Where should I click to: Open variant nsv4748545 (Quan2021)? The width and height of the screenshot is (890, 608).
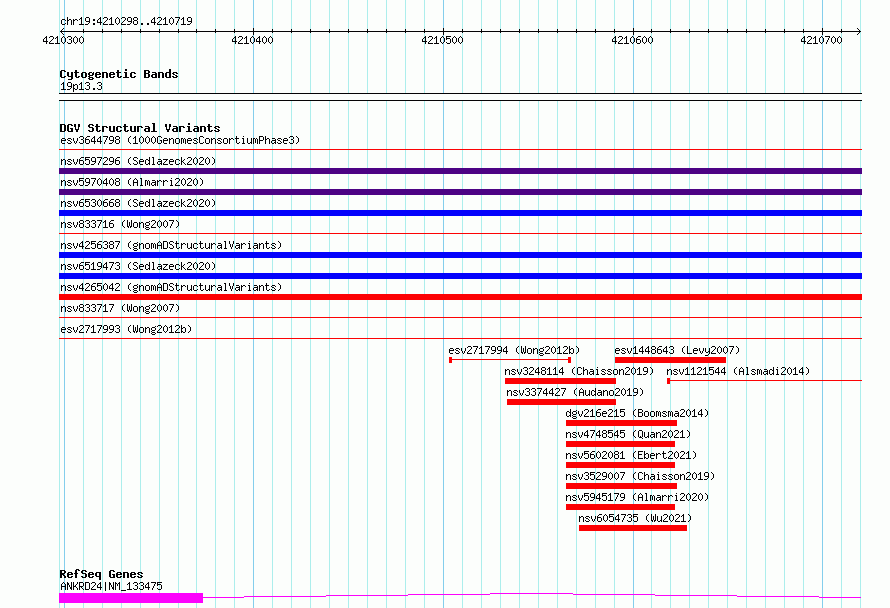coord(628,434)
